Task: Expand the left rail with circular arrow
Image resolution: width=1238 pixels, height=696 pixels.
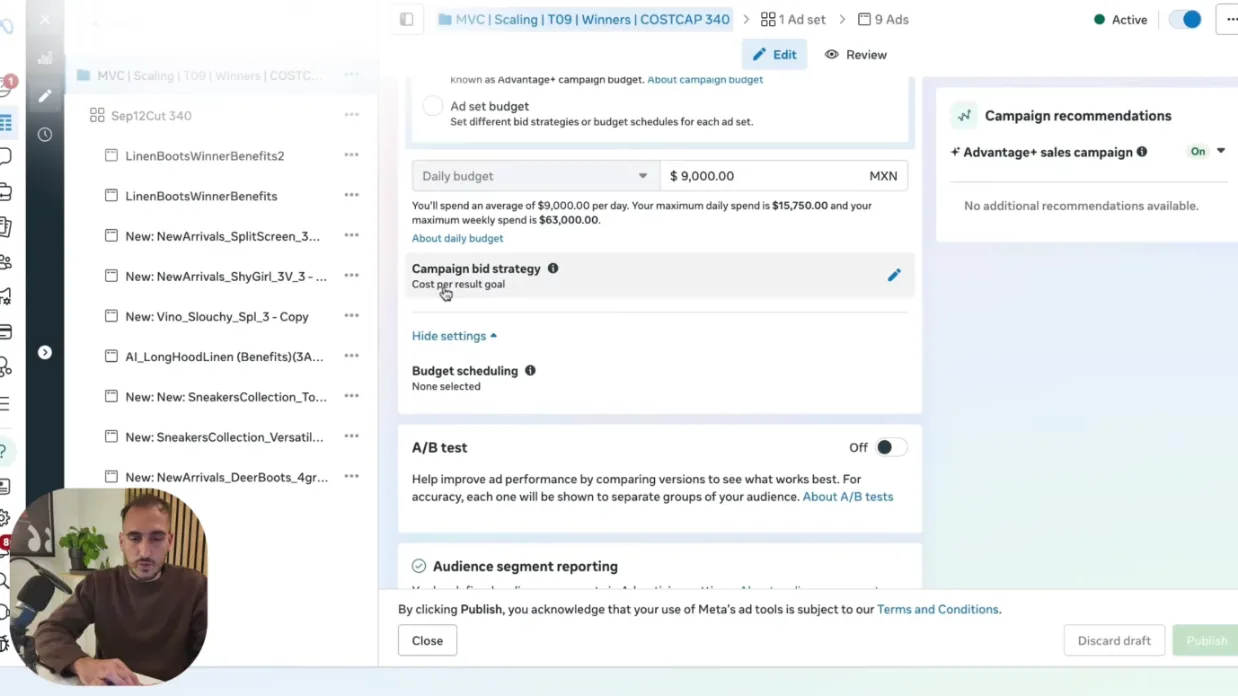Action: [45, 352]
